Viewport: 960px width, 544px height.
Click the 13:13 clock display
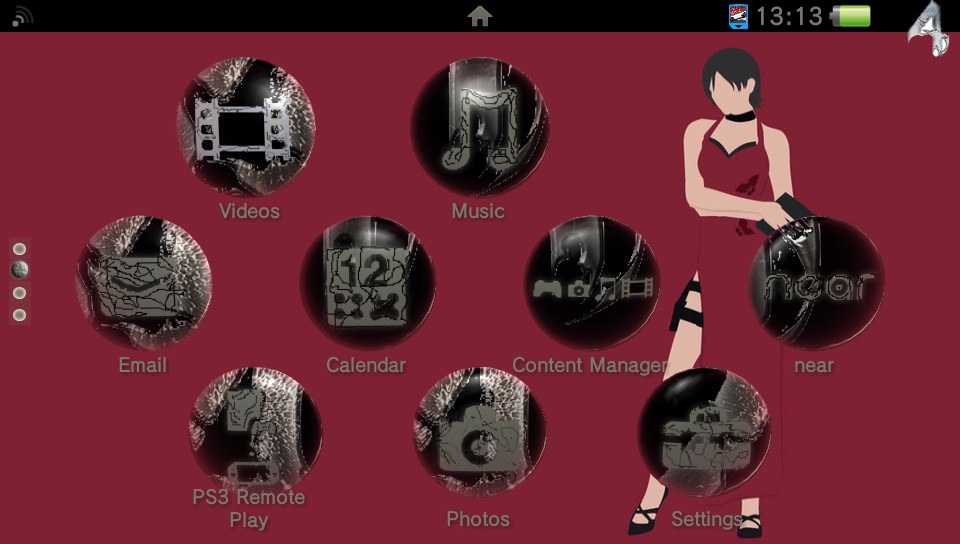point(790,16)
